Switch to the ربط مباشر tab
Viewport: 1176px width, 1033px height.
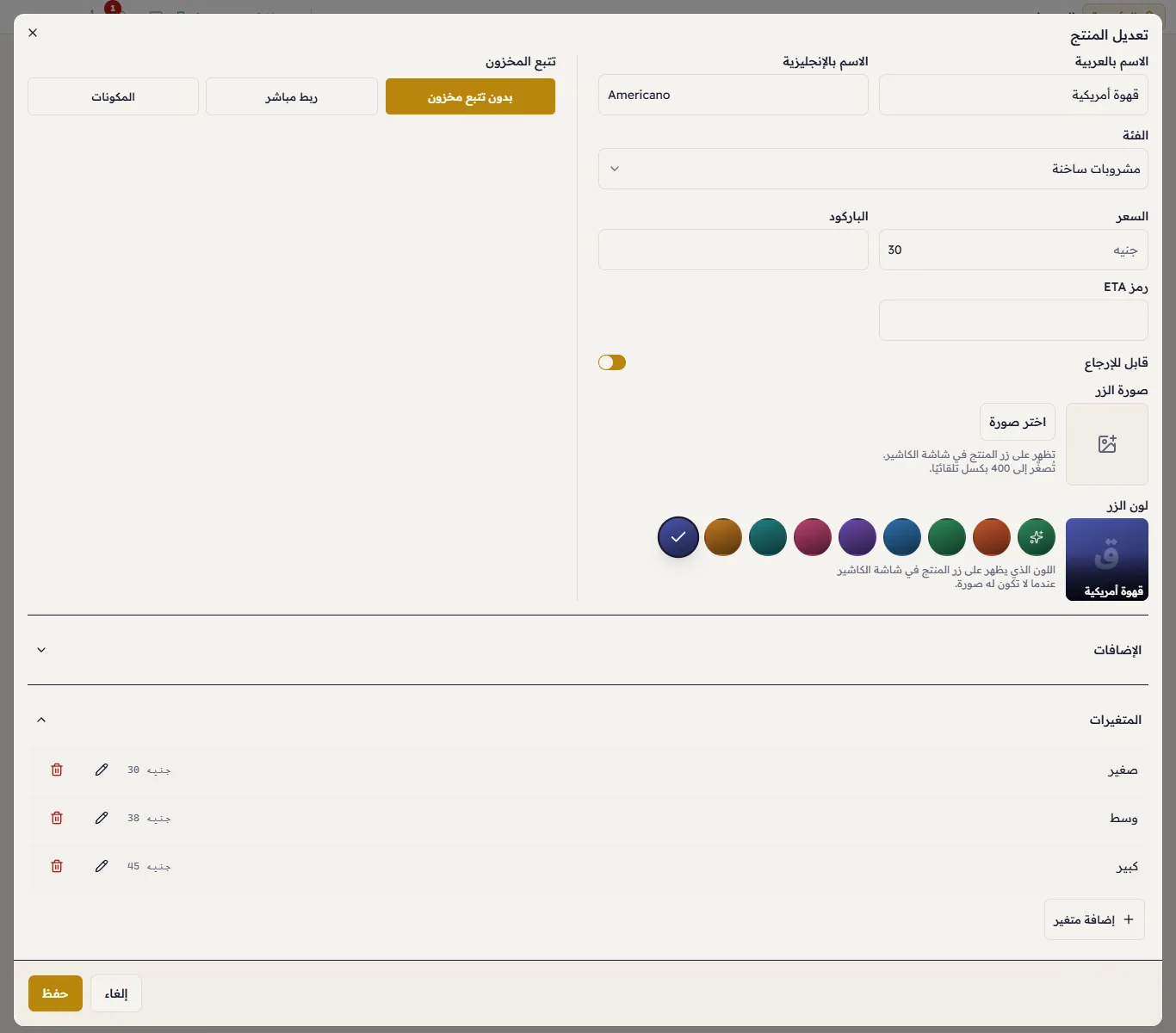point(292,97)
